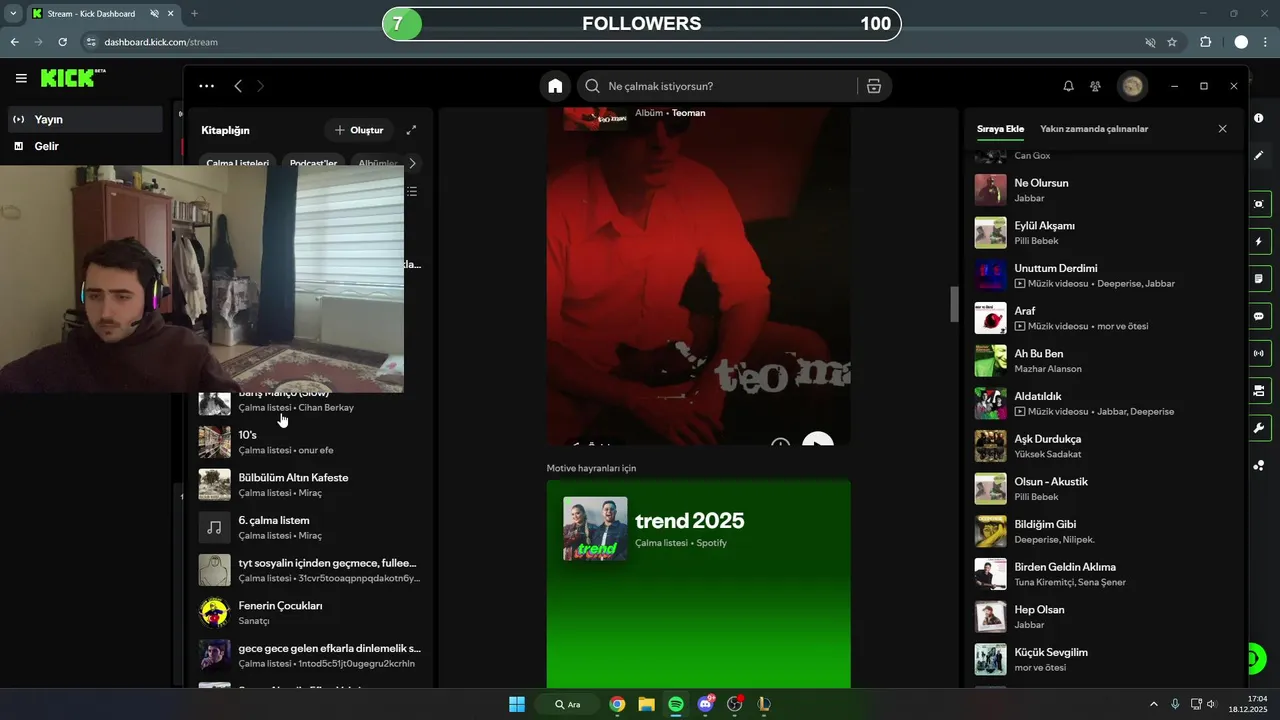Click Kick pencil edit icon
Image resolution: width=1280 pixels, height=720 pixels.
[1258, 156]
